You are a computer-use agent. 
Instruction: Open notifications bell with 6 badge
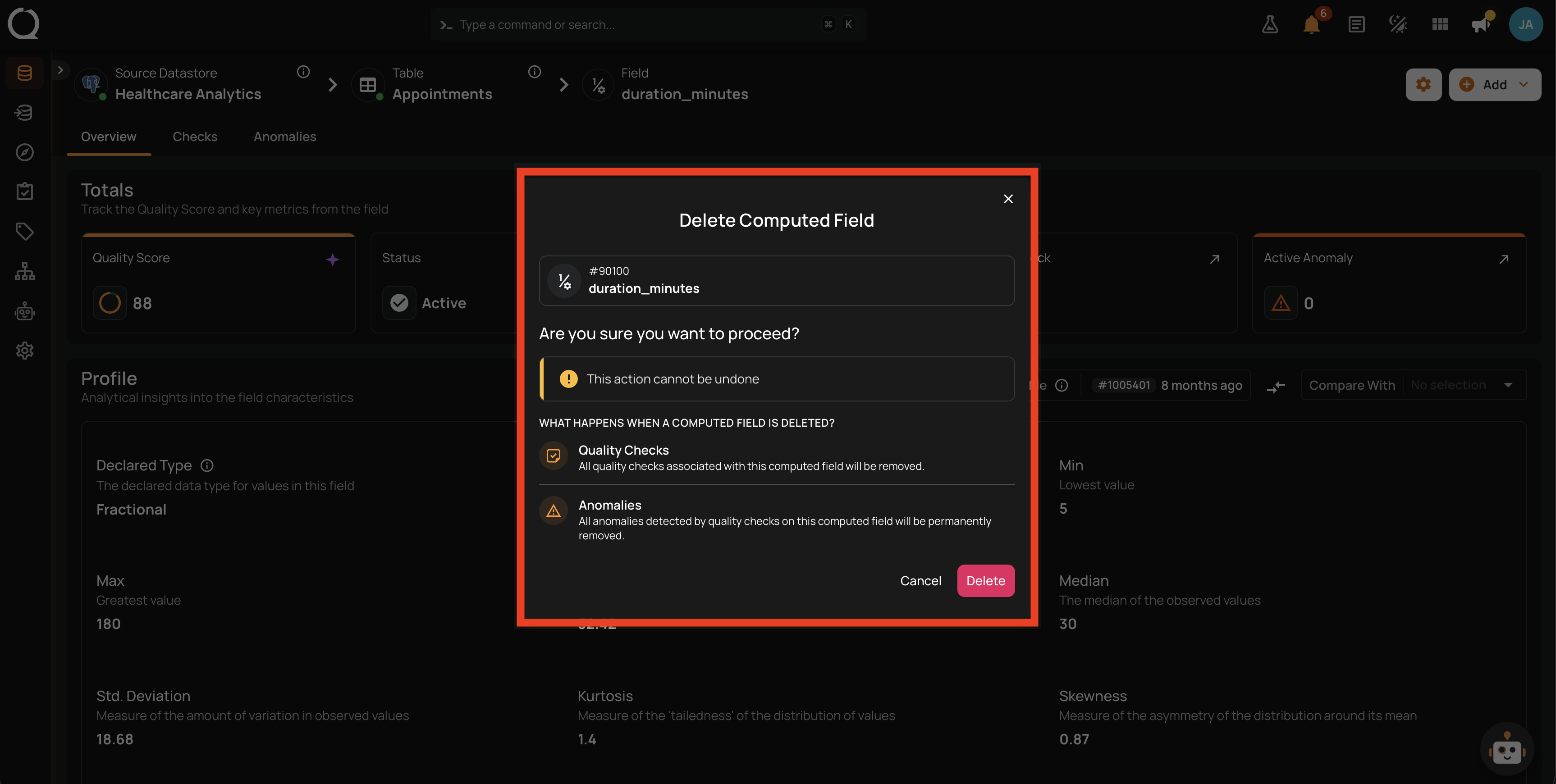point(1311,24)
